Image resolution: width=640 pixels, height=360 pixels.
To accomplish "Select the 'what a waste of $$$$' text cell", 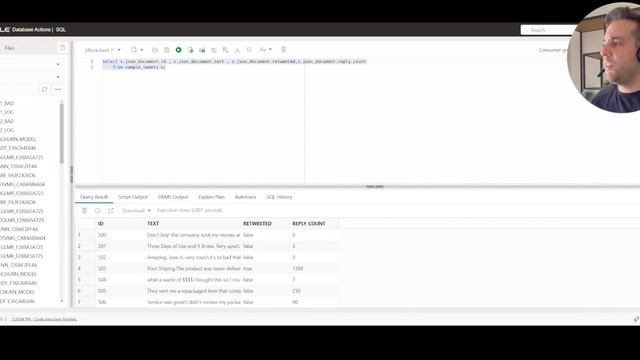I will pos(193,280).
